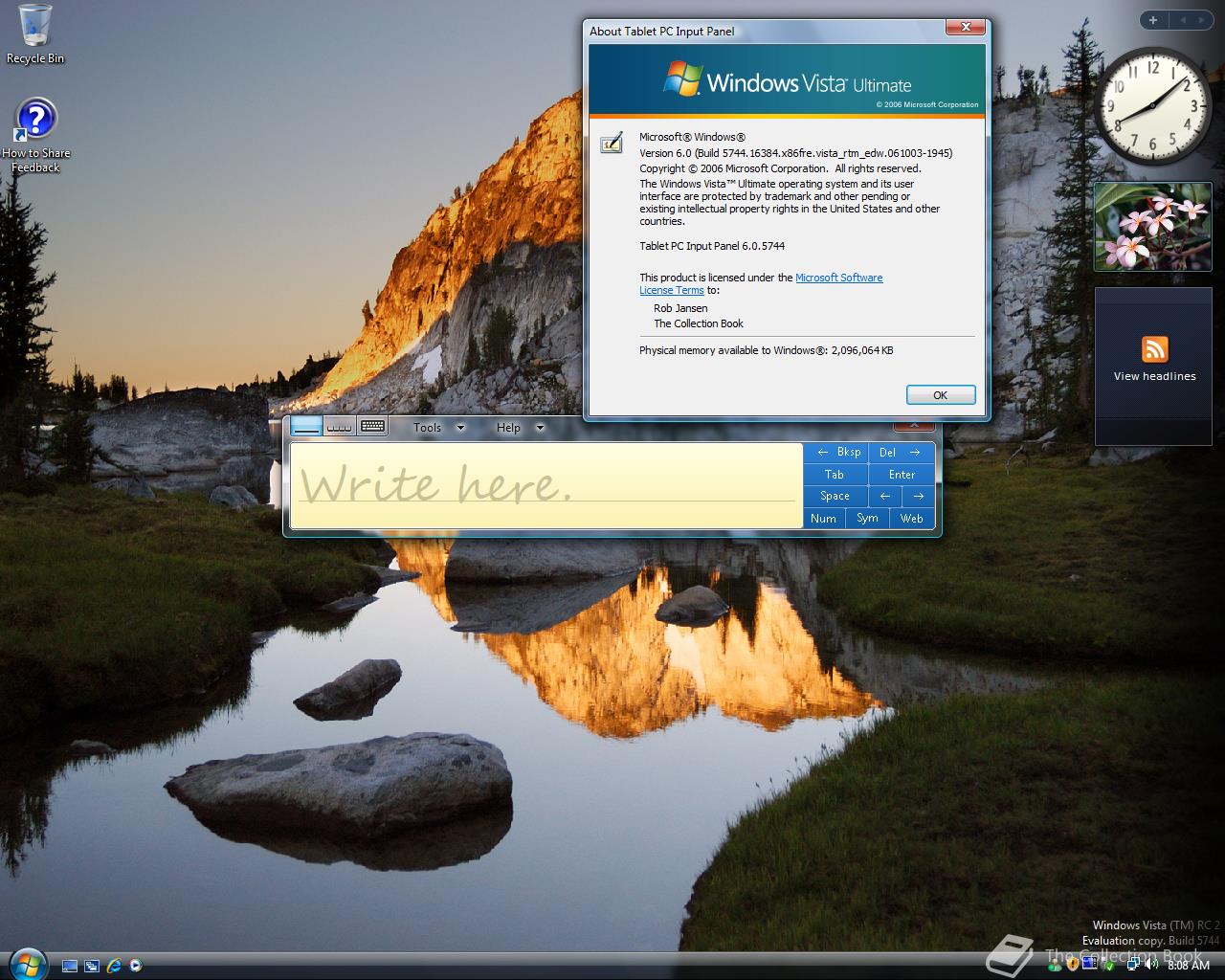Select the Writing Pad input mode
This screenshot has height=980, width=1225.
[307, 427]
